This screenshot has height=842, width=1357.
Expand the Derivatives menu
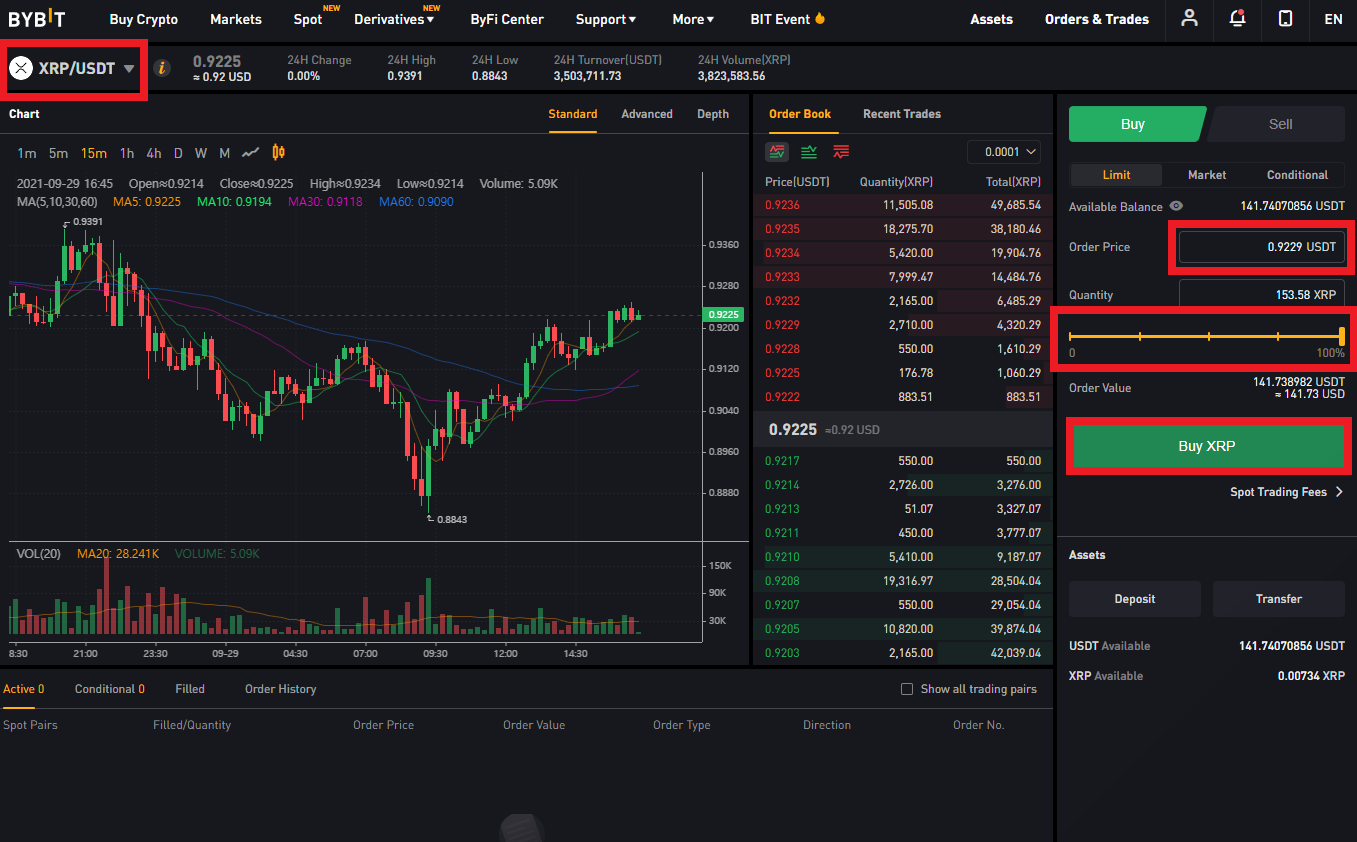(395, 19)
